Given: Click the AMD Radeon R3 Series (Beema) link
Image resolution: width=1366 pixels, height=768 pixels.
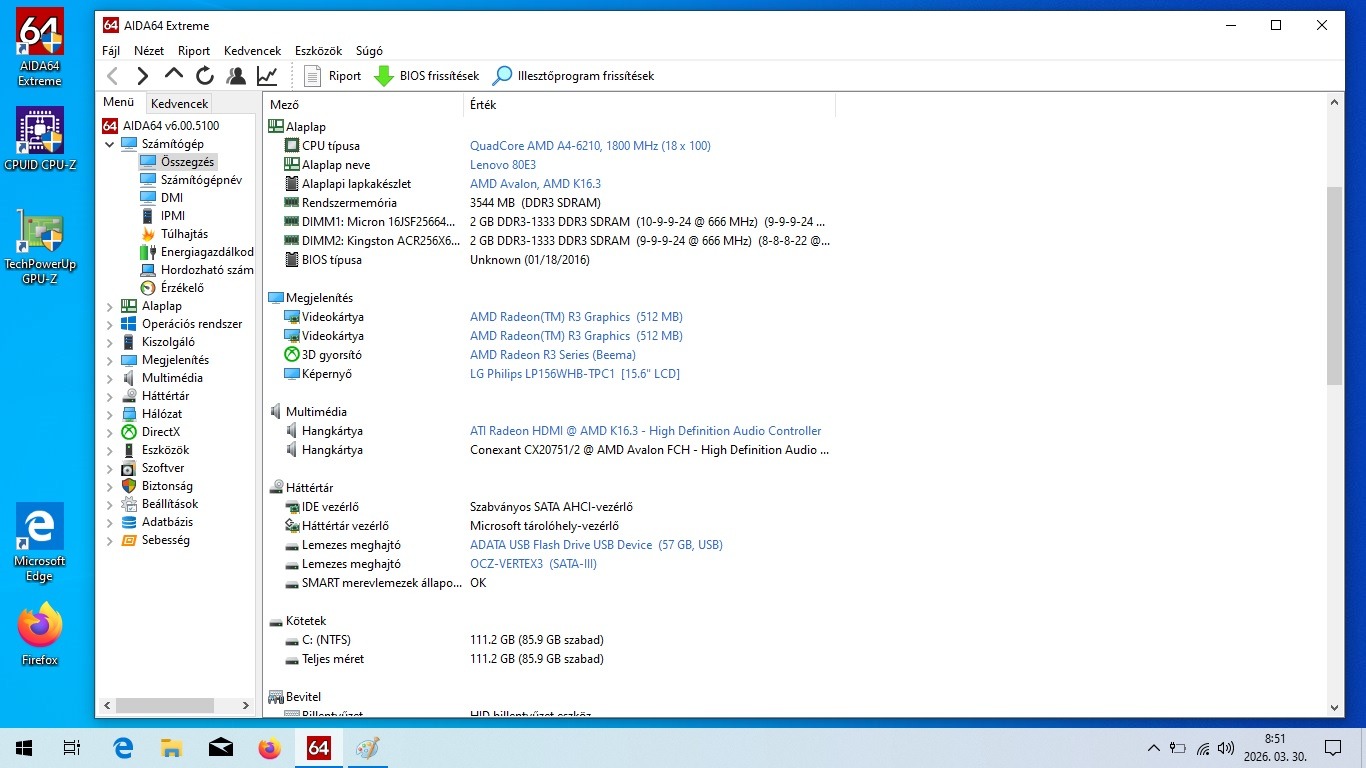Looking at the screenshot, I should tap(553, 355).
